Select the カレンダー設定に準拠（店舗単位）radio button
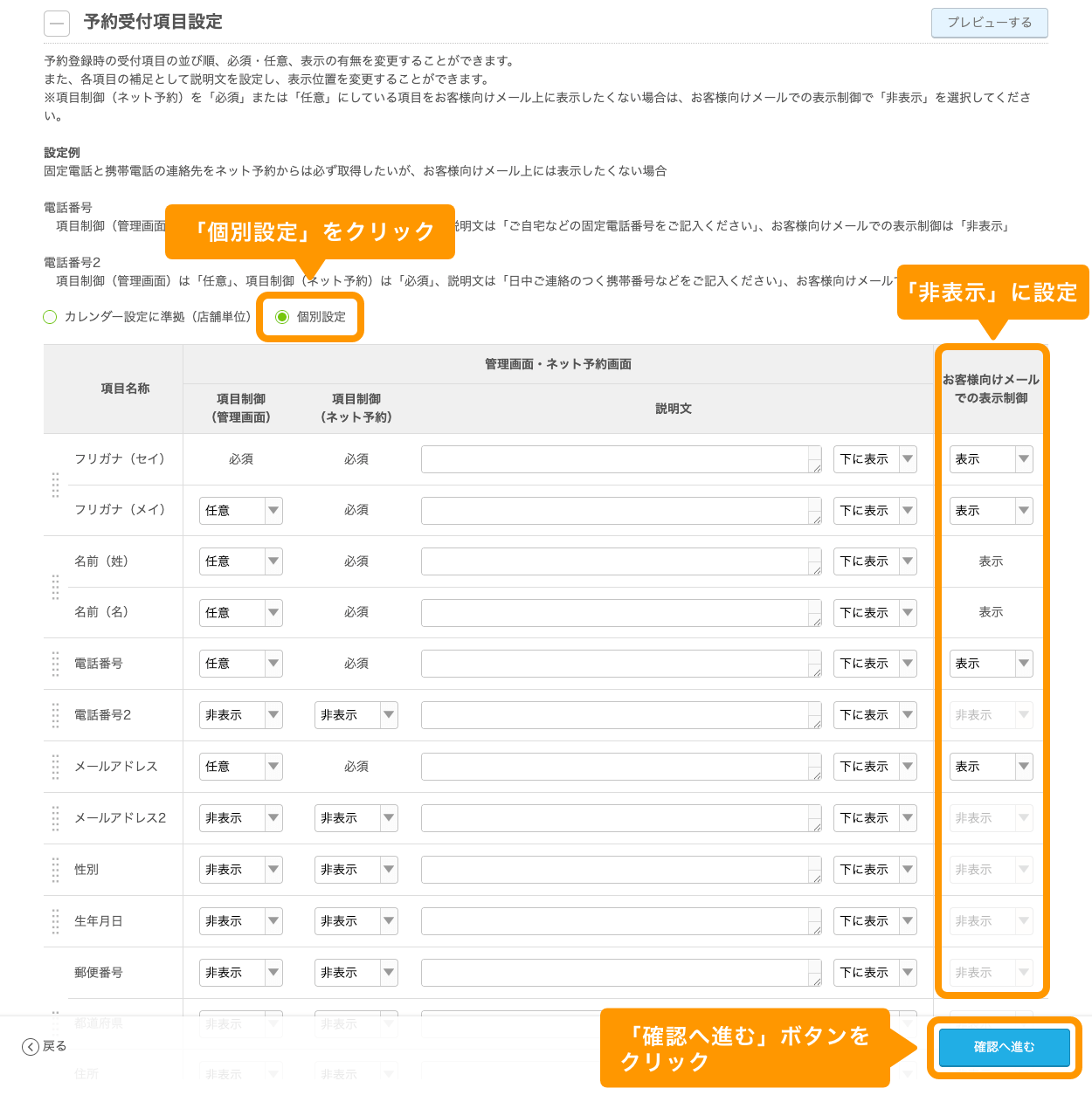1092x1095 pixels. (x=50, y=317)
